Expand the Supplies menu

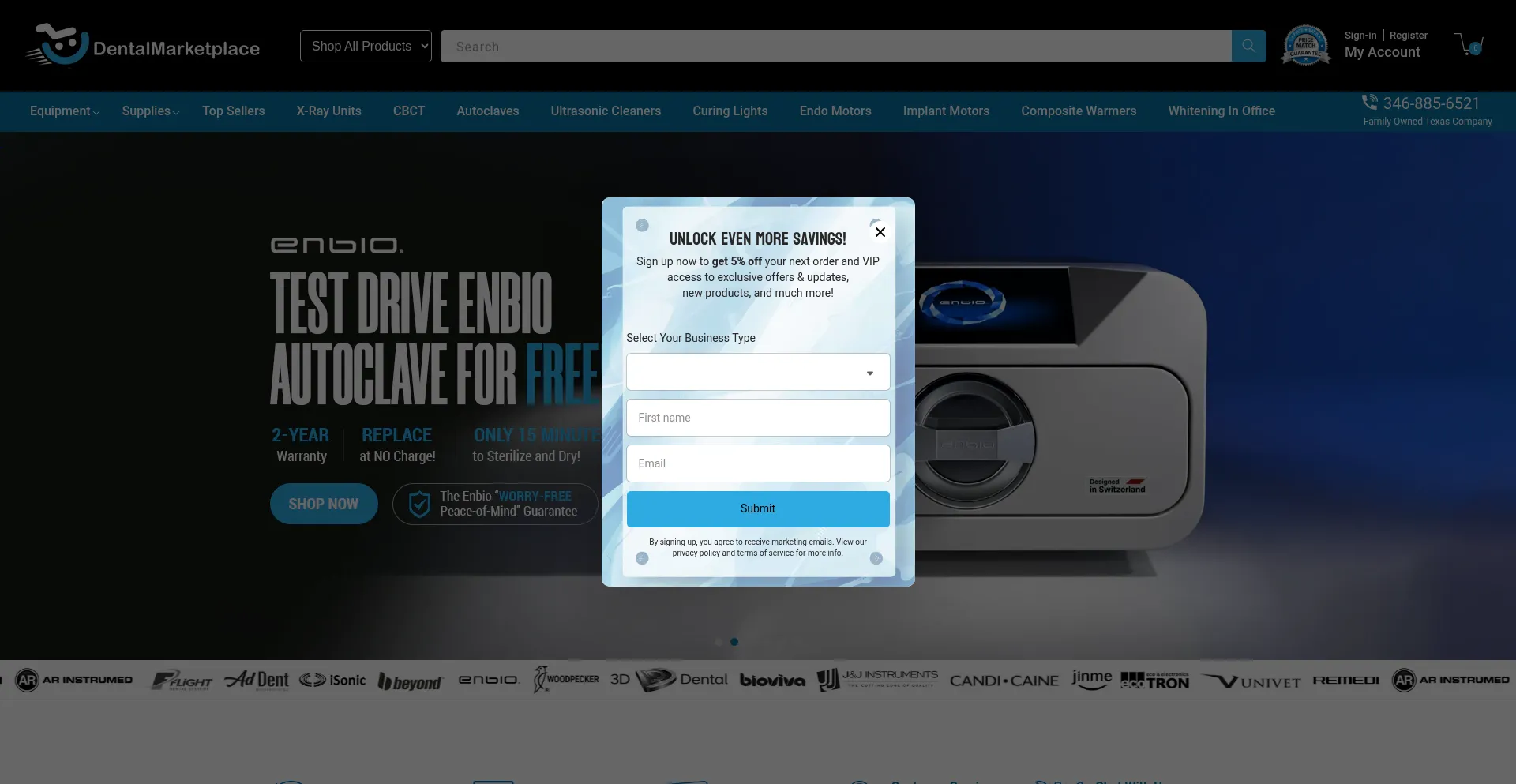pyautogui.click(x=151, y=111)
